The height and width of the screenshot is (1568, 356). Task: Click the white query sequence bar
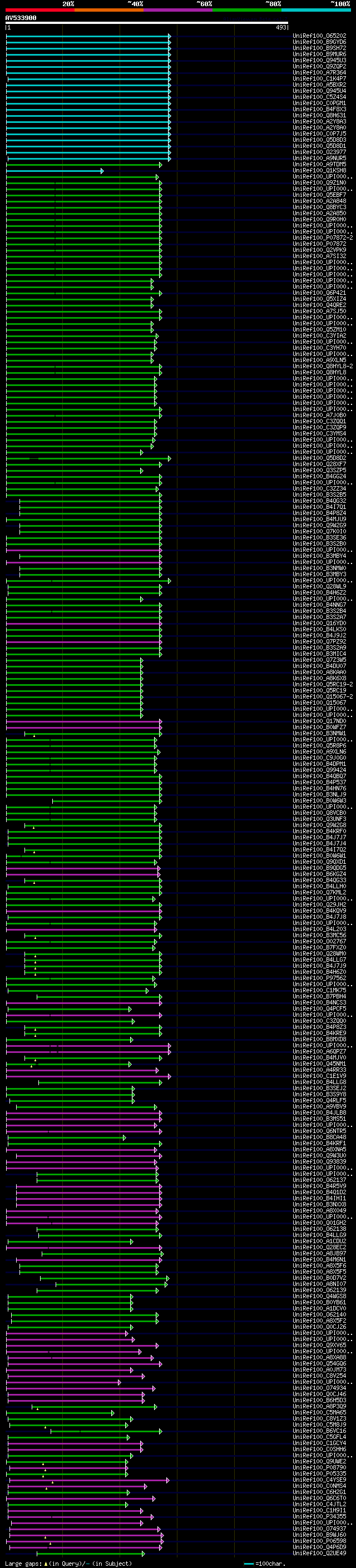tap(147, 23)
